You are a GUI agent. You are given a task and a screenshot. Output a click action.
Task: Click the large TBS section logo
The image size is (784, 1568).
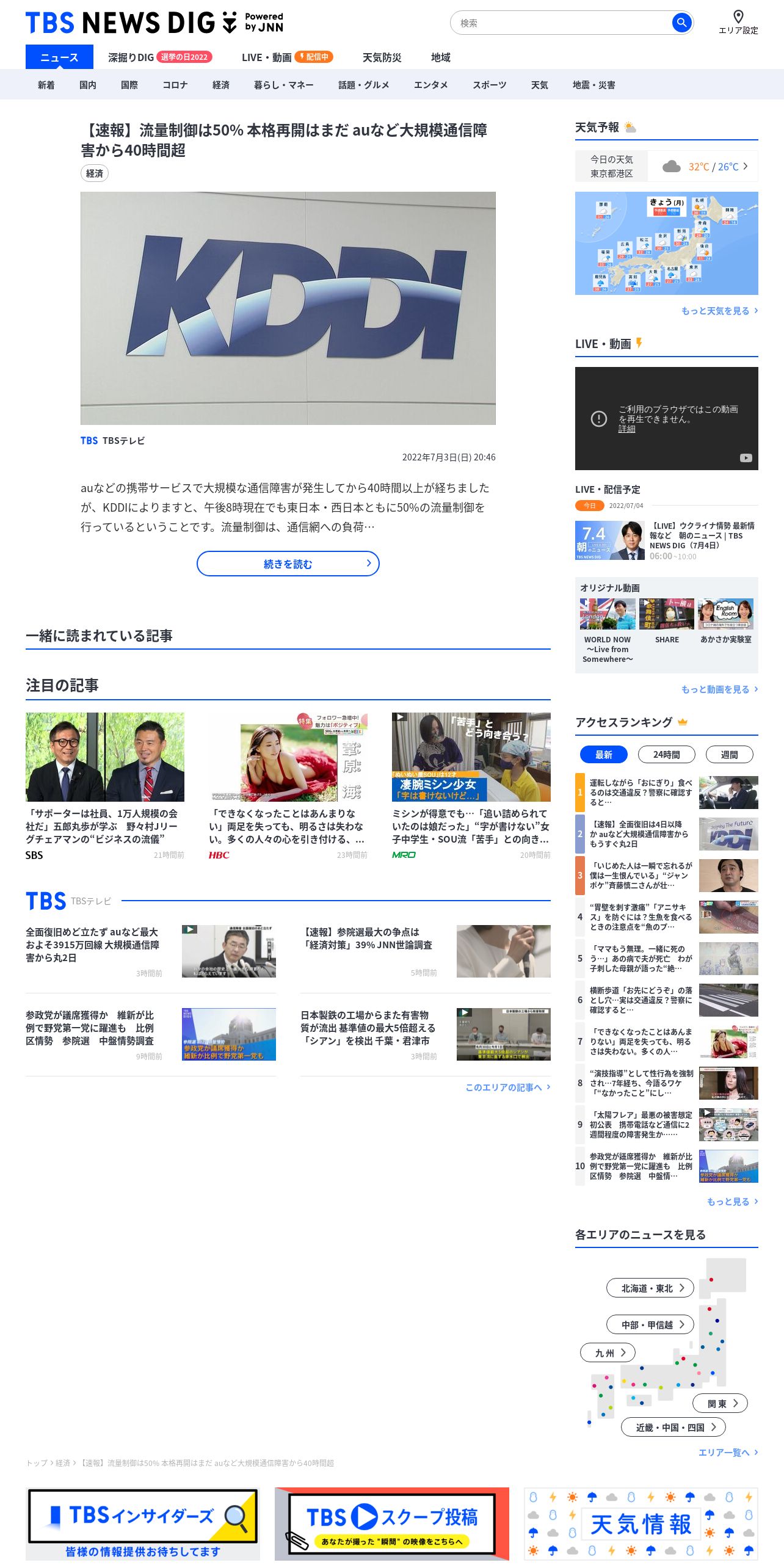(46, 901)
